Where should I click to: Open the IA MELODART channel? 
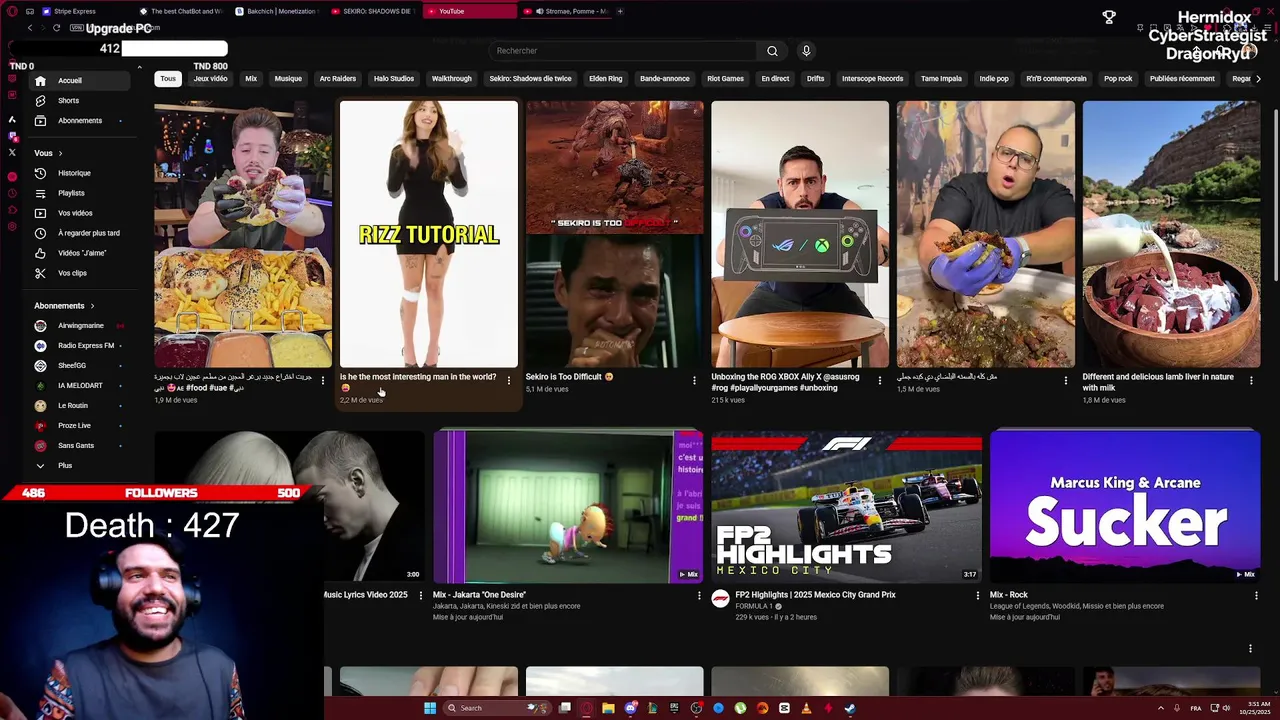click(80, 385)
